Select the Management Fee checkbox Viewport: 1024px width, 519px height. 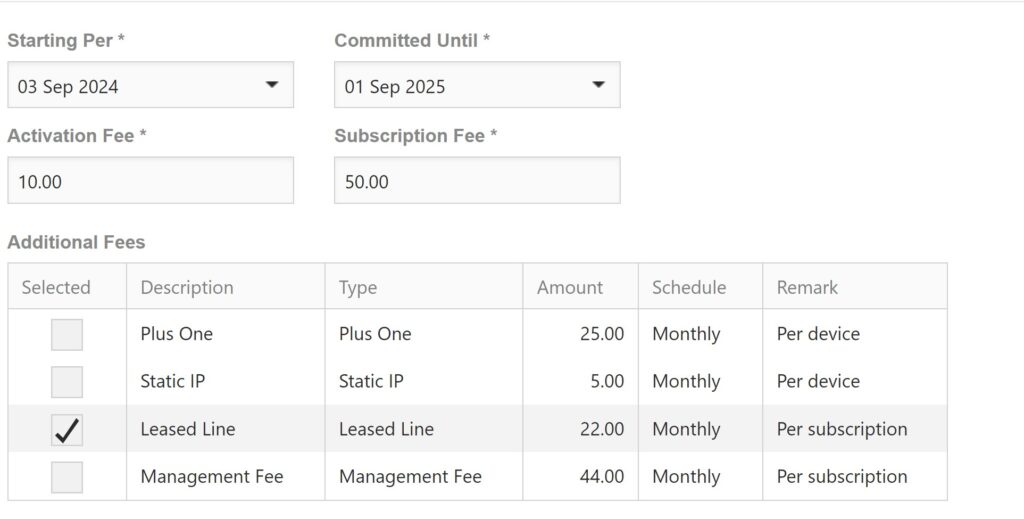click(67, 477)
